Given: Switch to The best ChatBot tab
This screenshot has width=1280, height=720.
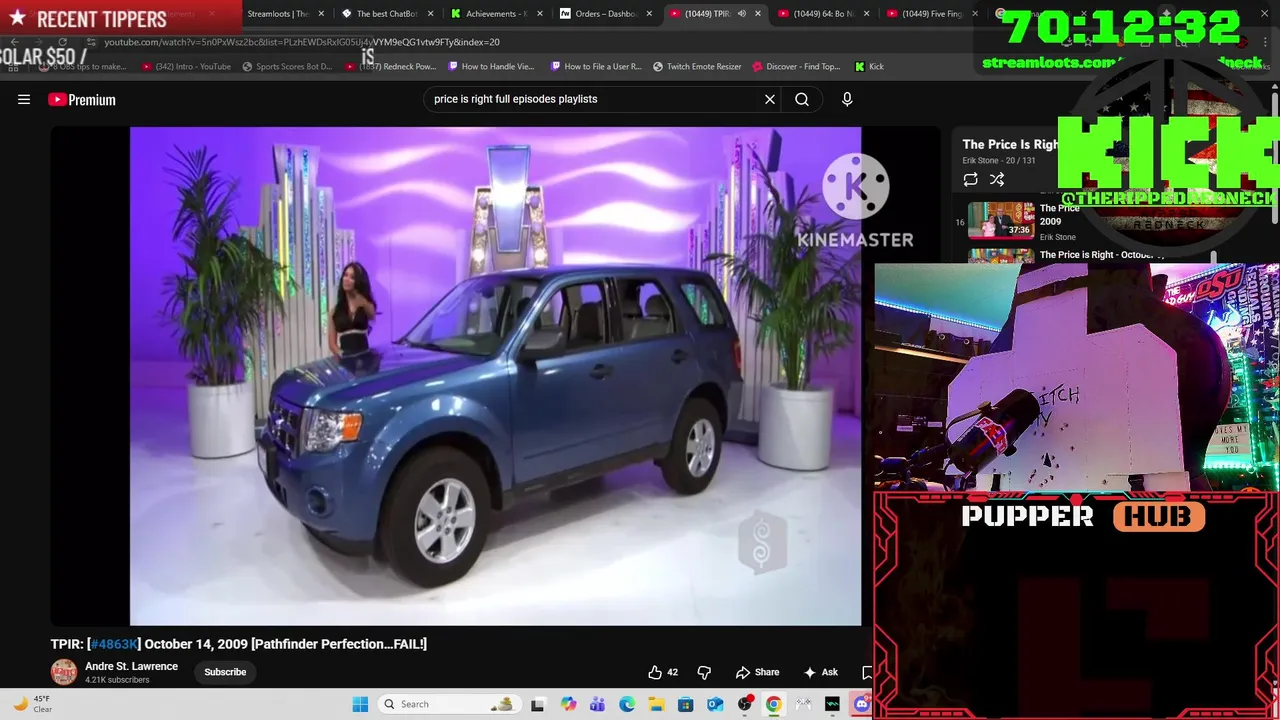Looking at the screenshot, I should 386,14.
